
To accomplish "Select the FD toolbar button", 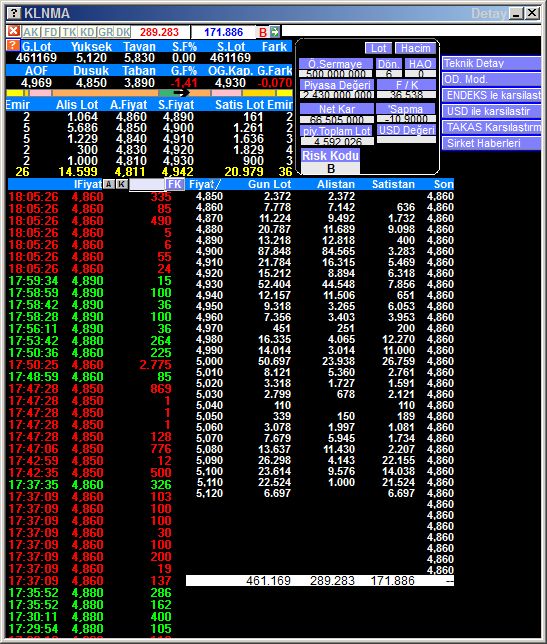I will pyautogui.click(x=51, y=32).
